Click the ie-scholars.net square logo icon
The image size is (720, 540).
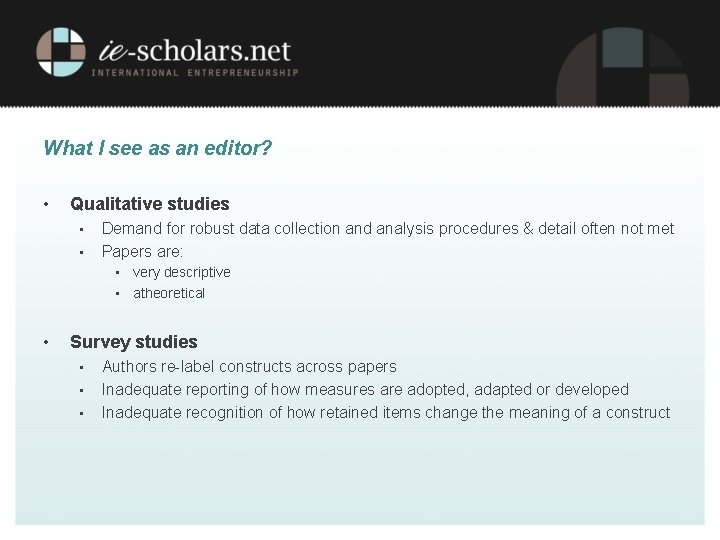point(62,52)
